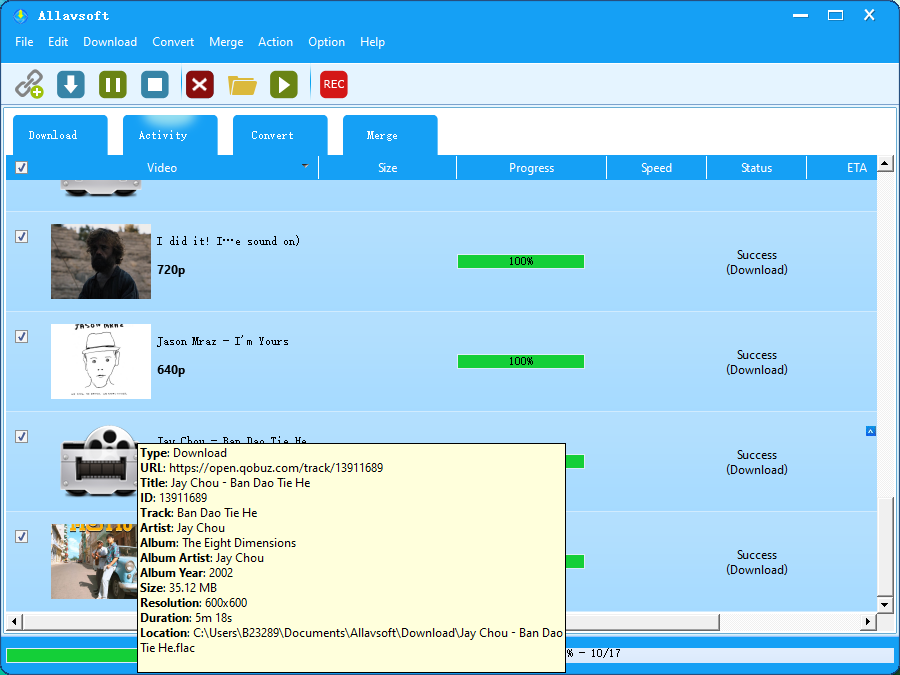The width and height of the screenshot is (900, 675).
Task: Open the Video column sort dropdown arrow
Action: (x=305, y=166)
